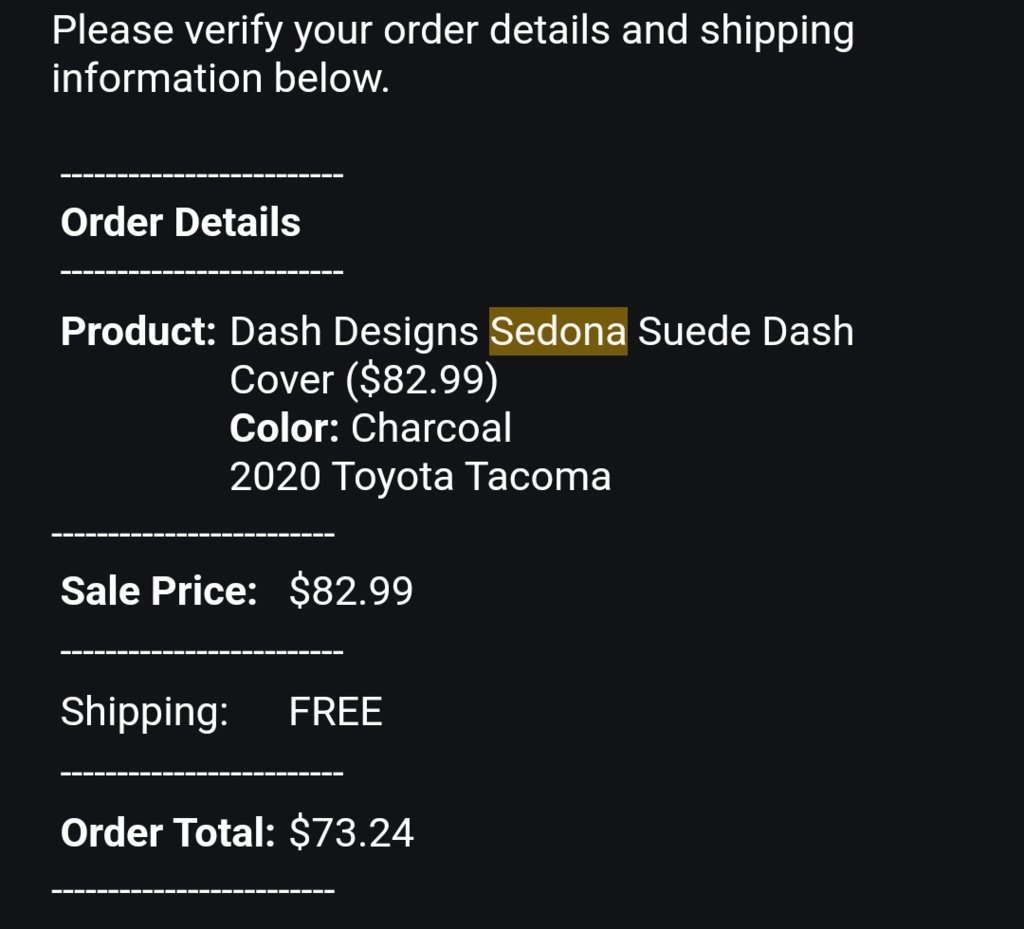Click the Dash Designs product name text
This screenshot has height=929, width=1024.
(354, 332)
